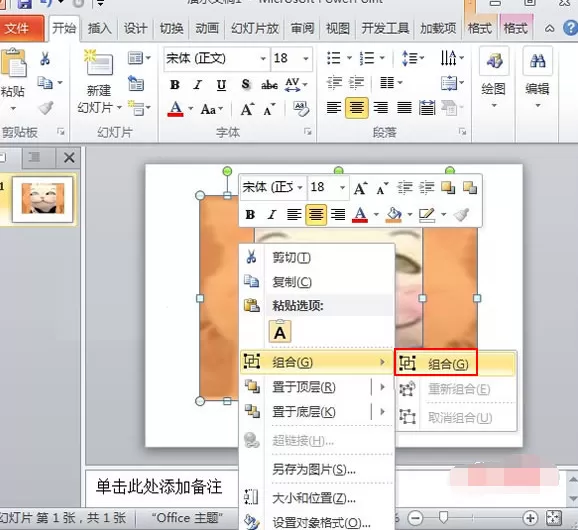The height and width of the screenshot is (530, 578).
Task: Open Font dialog launcher
Action: [x=307, y=132]
